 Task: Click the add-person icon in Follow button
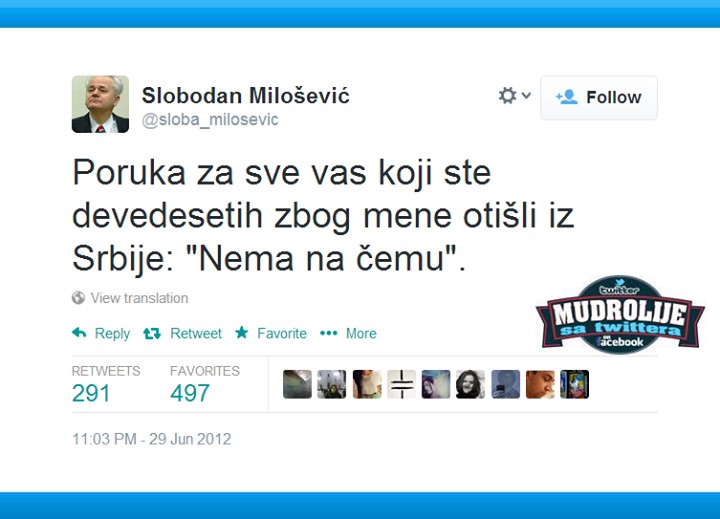click(567, 97)
